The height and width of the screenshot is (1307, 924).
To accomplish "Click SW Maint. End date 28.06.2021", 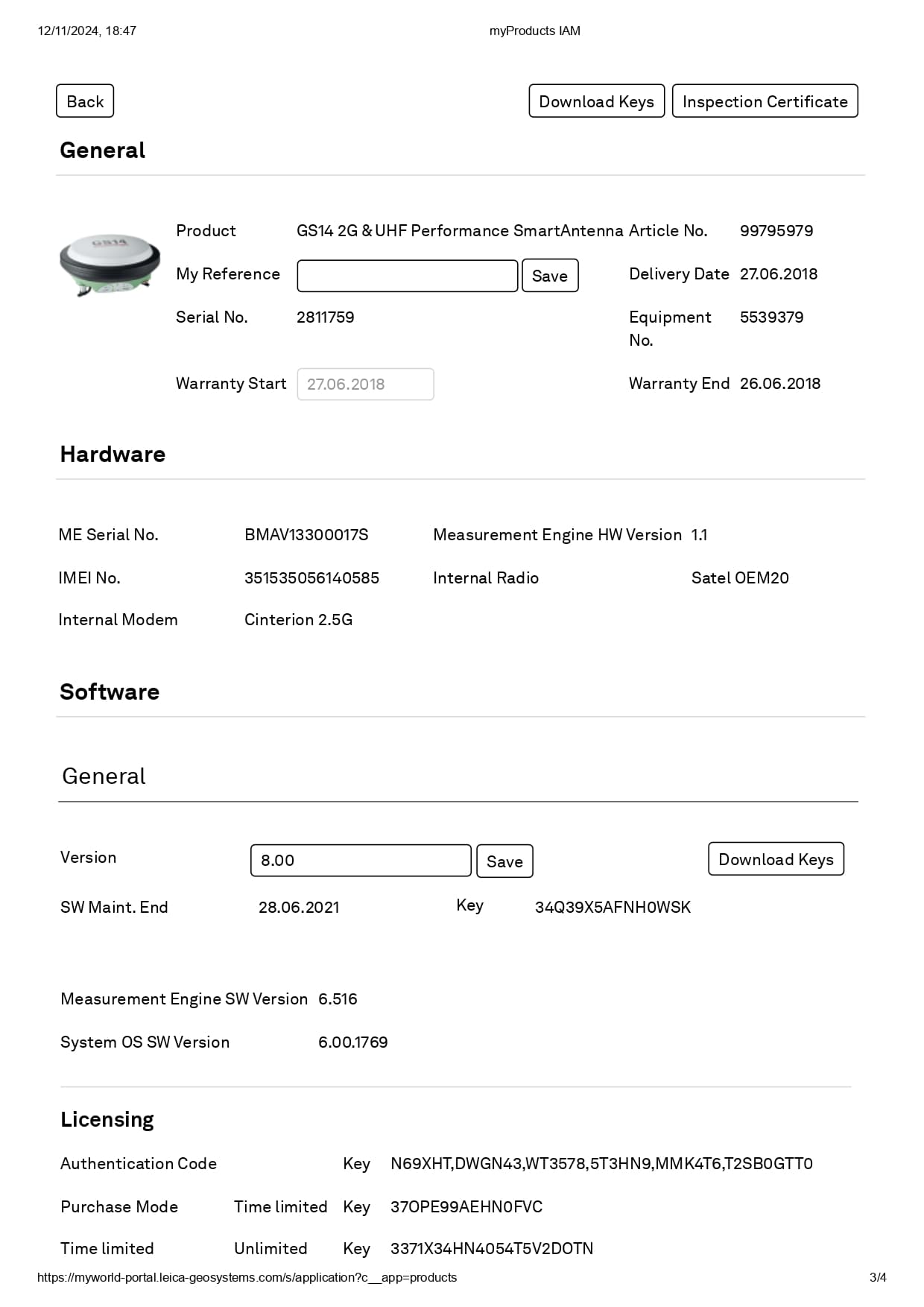I will [299, 908].
